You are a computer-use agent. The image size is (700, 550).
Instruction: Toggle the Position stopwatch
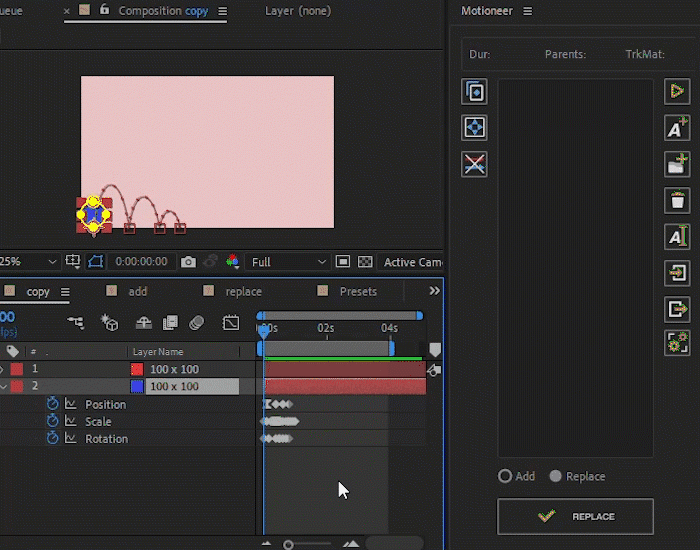[x=53, y=404]
